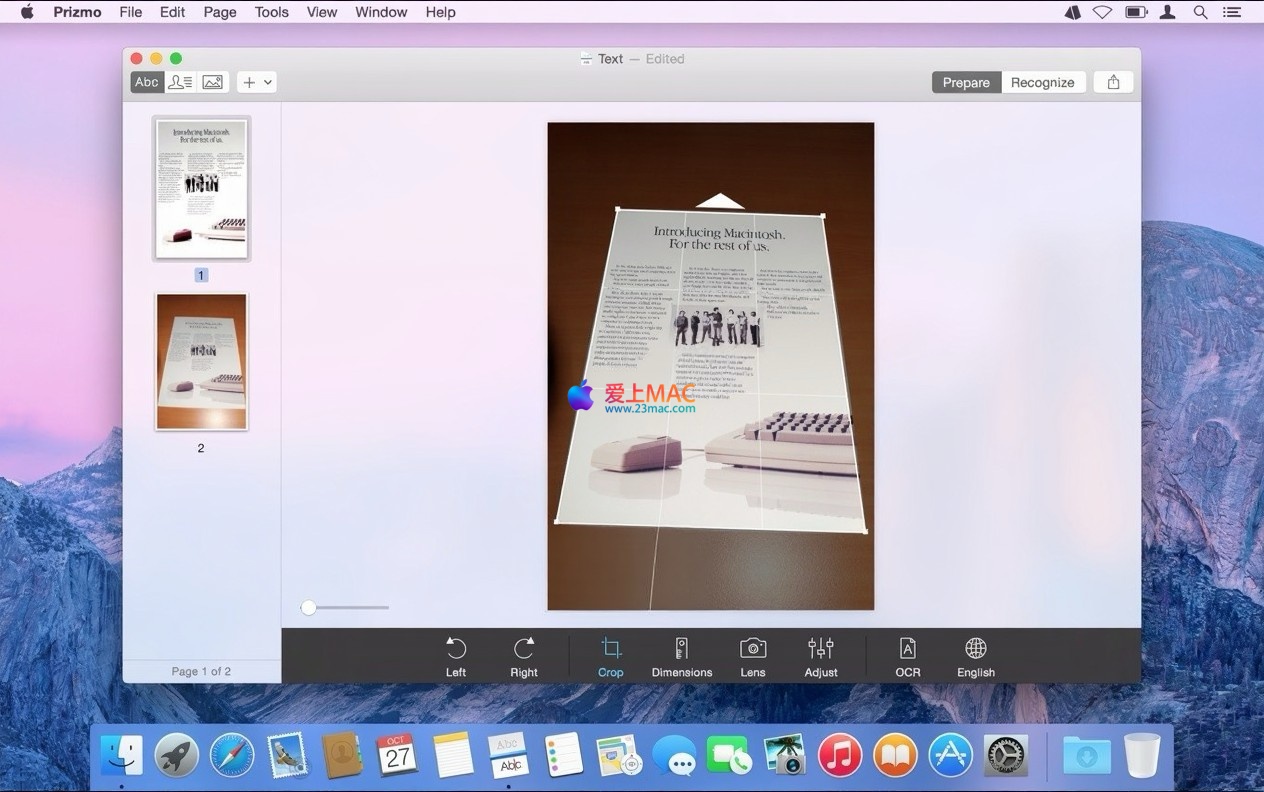Open the Tools menu
Viewport: 1264px width, 792px height.
coord(271,12)
